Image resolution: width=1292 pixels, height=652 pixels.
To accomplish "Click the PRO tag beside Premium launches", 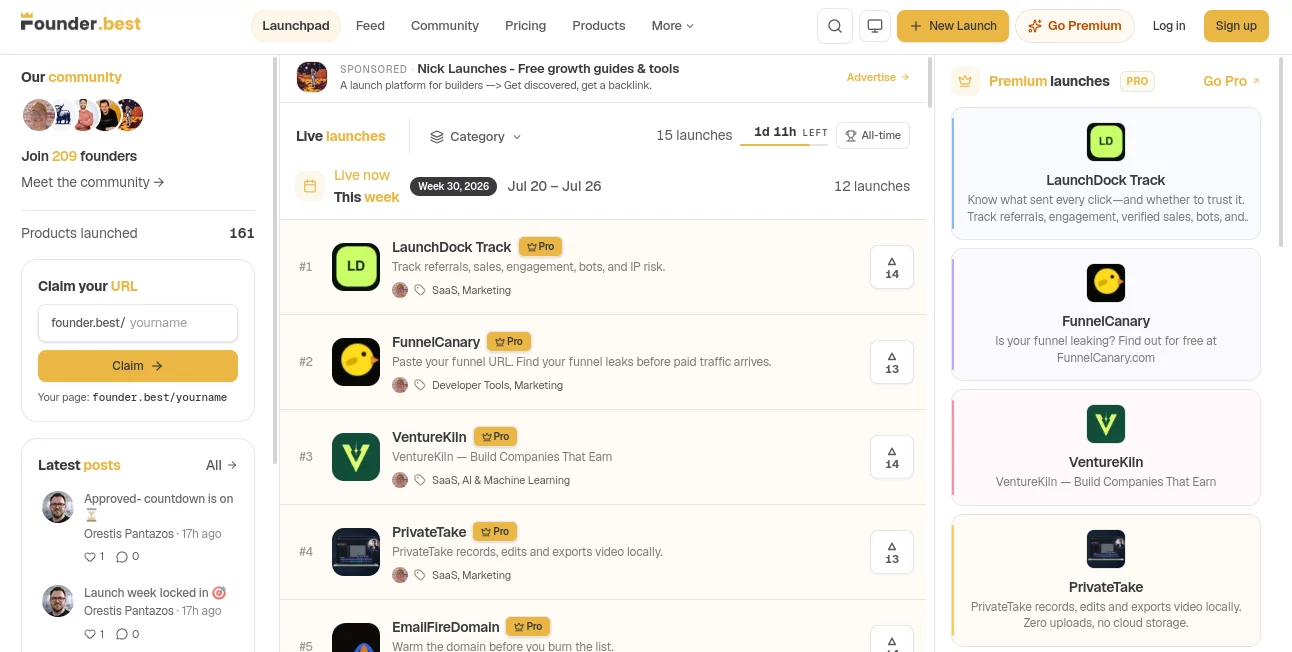I will tap(1137, 81).
